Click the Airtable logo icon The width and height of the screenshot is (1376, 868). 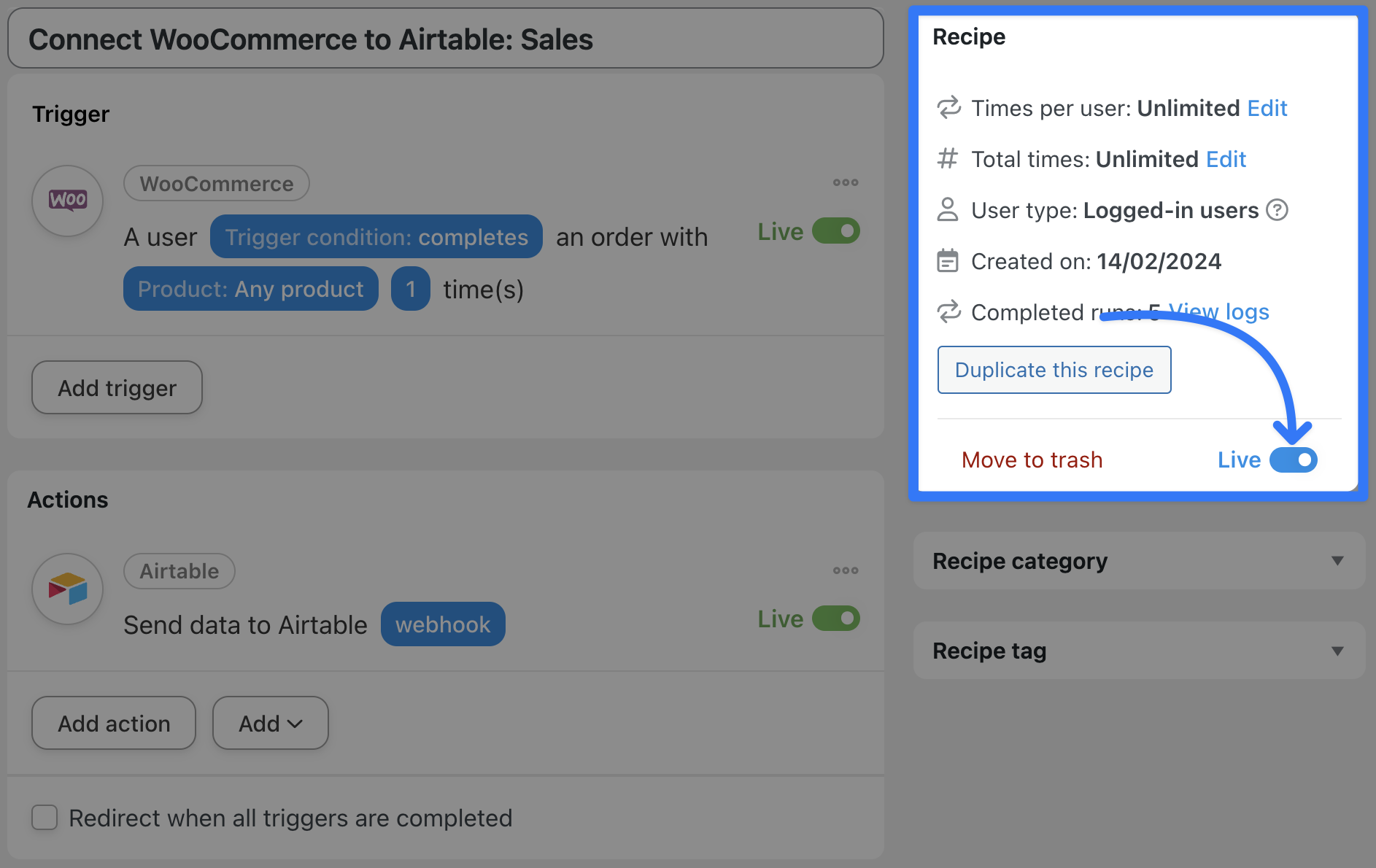tap(68, 589)
